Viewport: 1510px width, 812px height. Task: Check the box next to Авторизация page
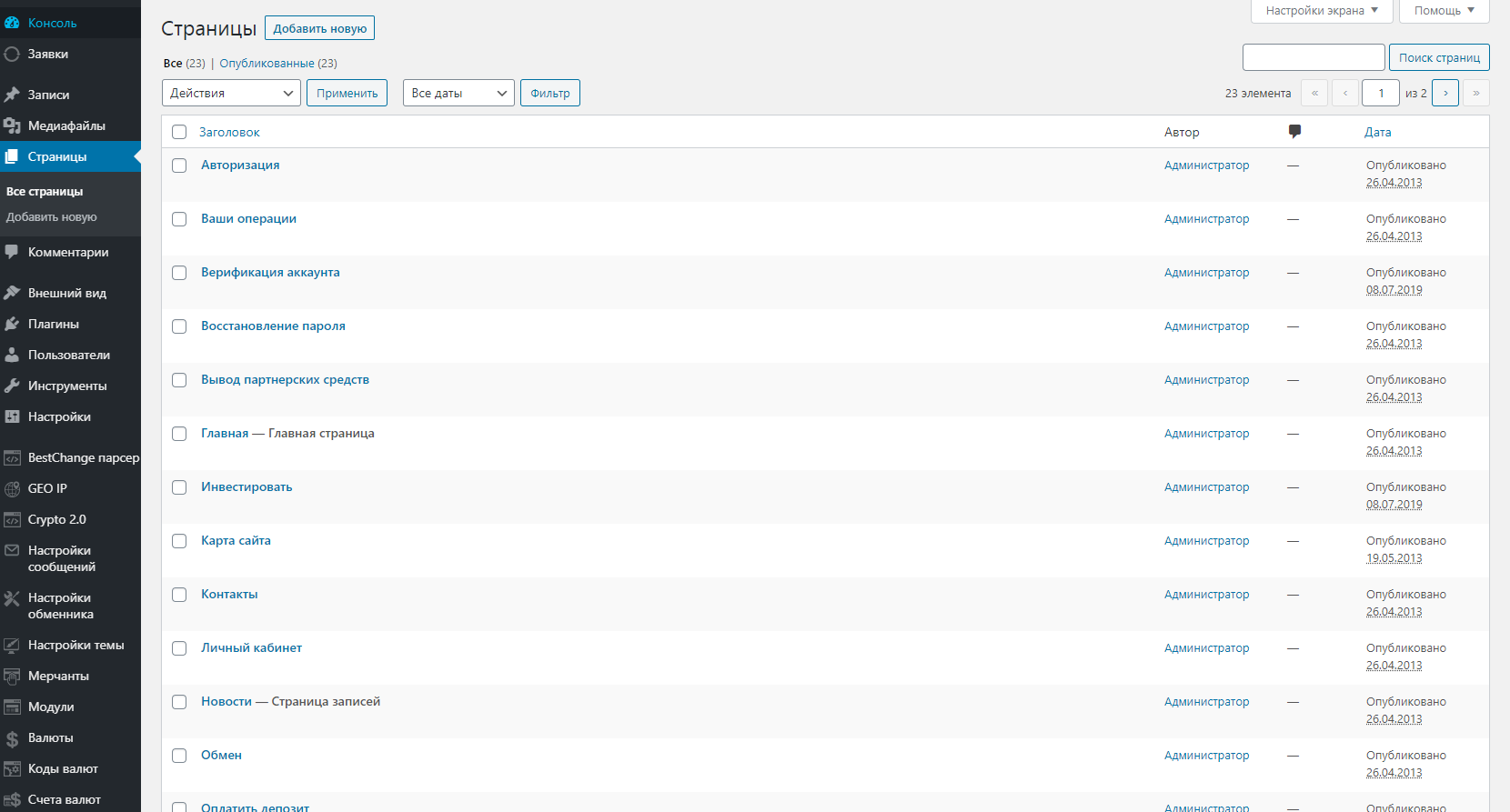click(179, 165)
